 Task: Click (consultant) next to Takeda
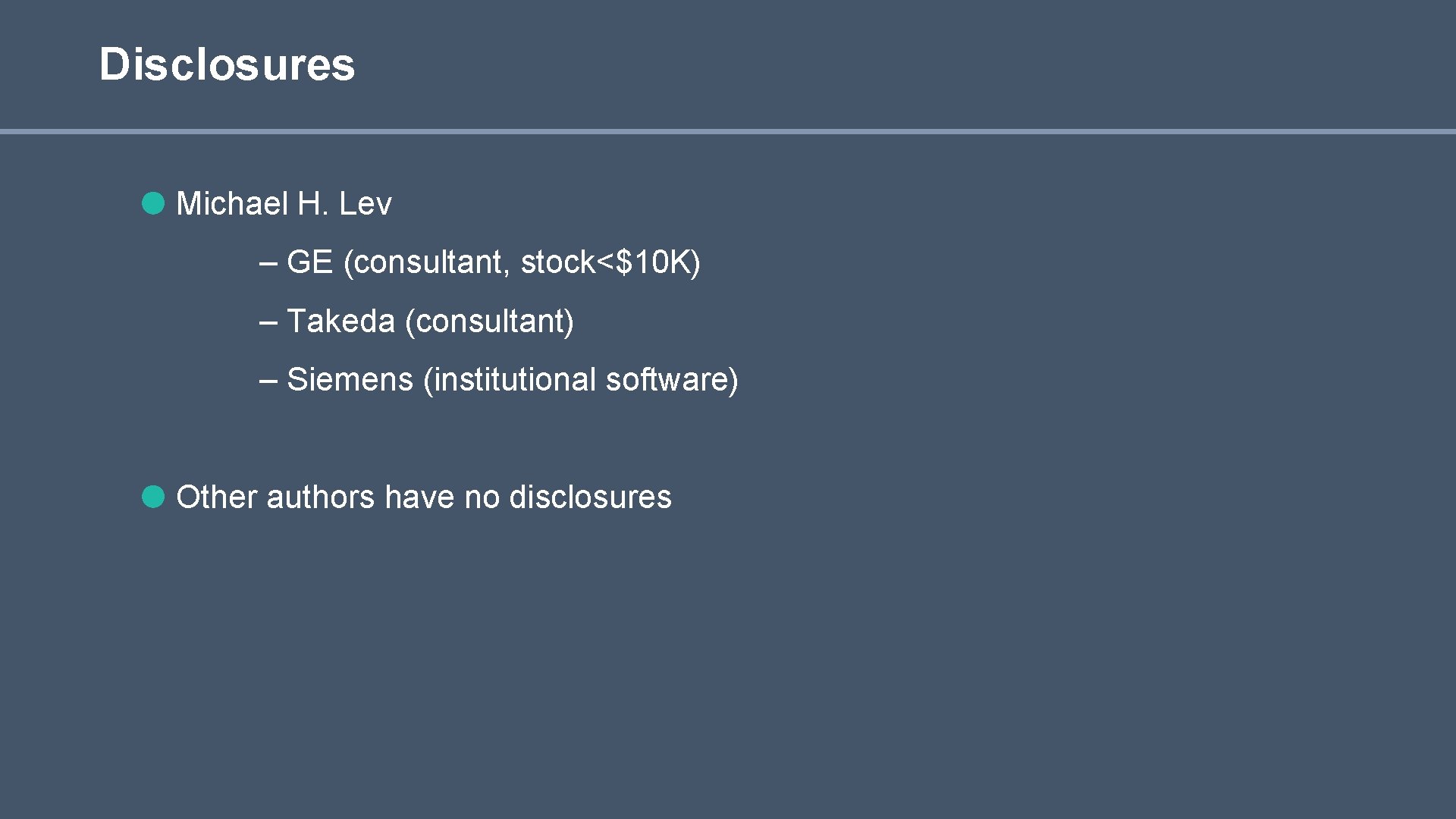(x=489, y=322)
